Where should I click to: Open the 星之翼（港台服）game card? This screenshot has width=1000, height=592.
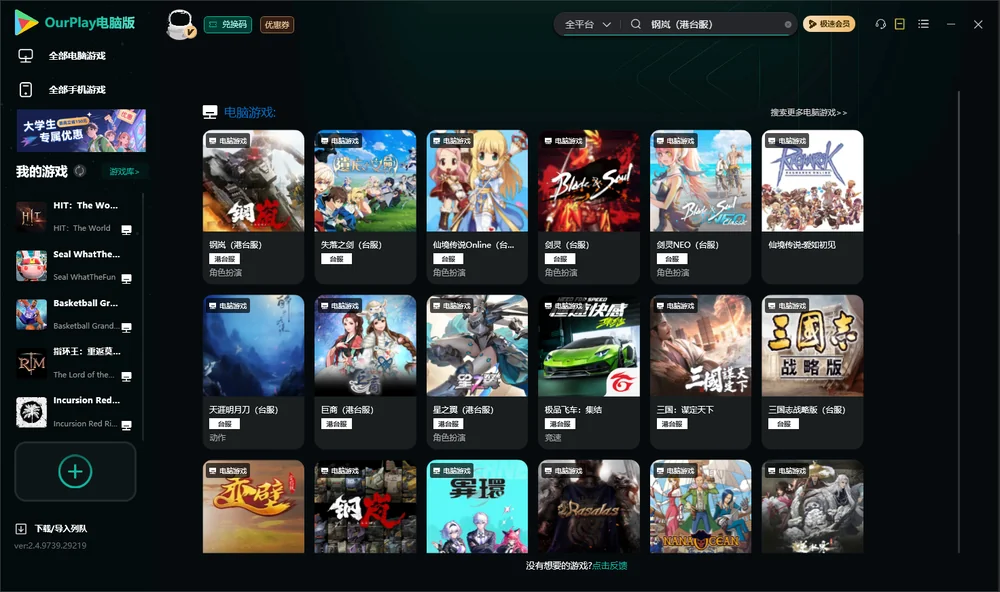click(477, 371)
